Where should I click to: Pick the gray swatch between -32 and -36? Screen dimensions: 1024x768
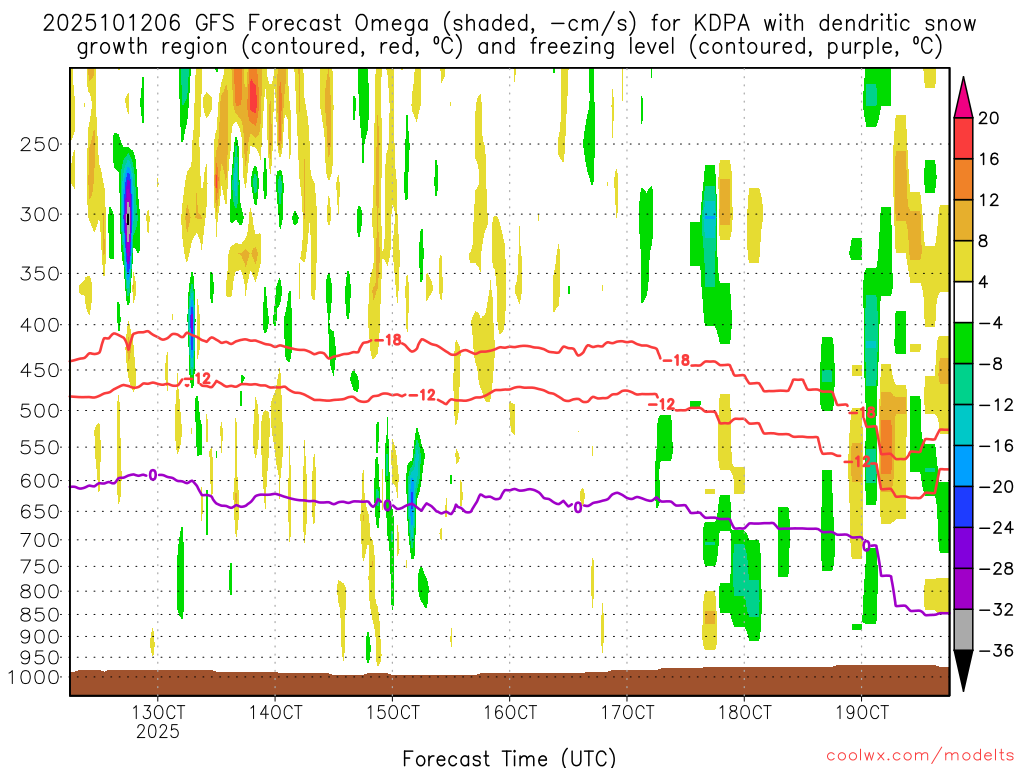[x=963, y=630]
